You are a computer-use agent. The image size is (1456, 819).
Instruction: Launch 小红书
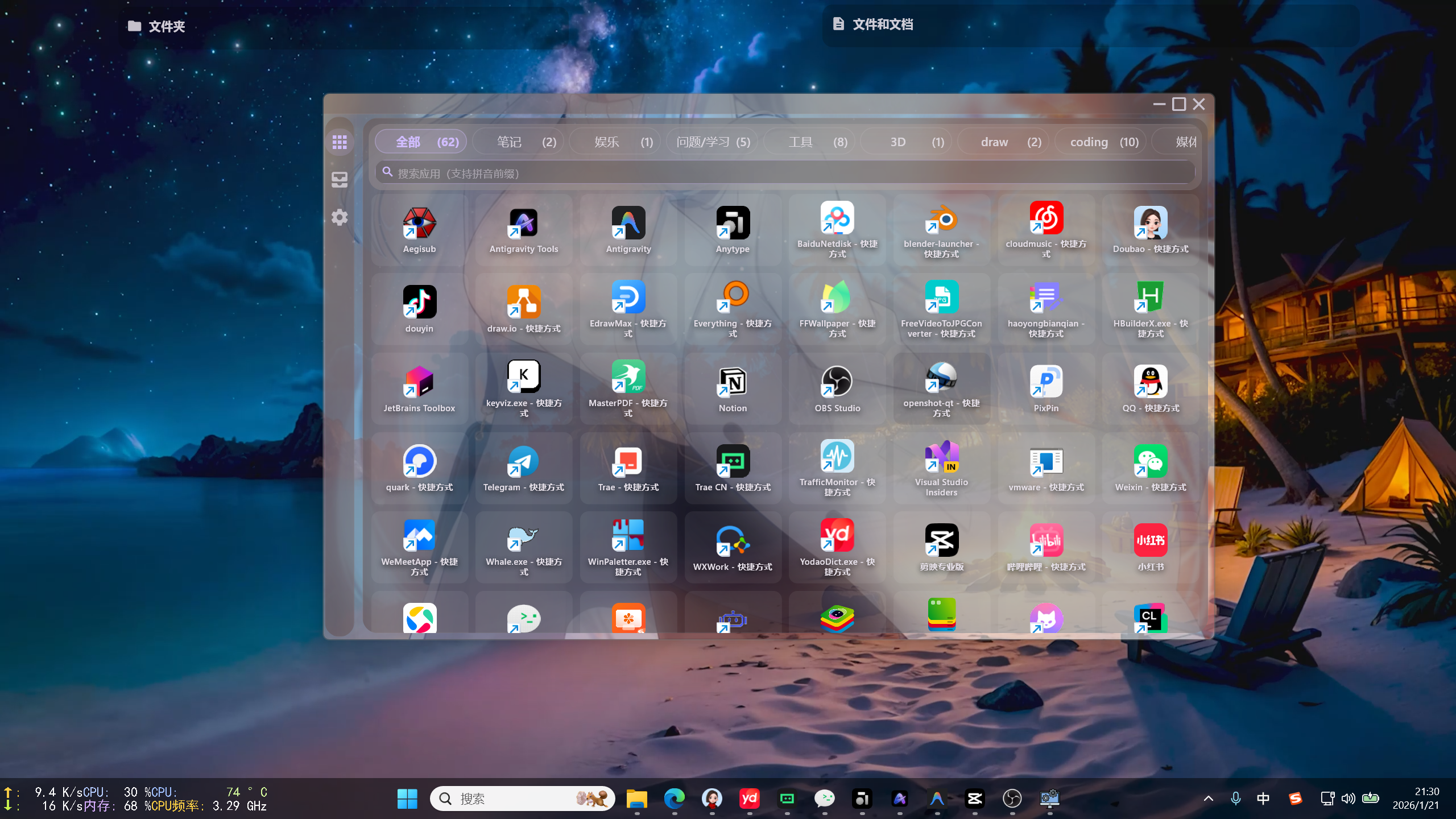tap(1149, 546)
